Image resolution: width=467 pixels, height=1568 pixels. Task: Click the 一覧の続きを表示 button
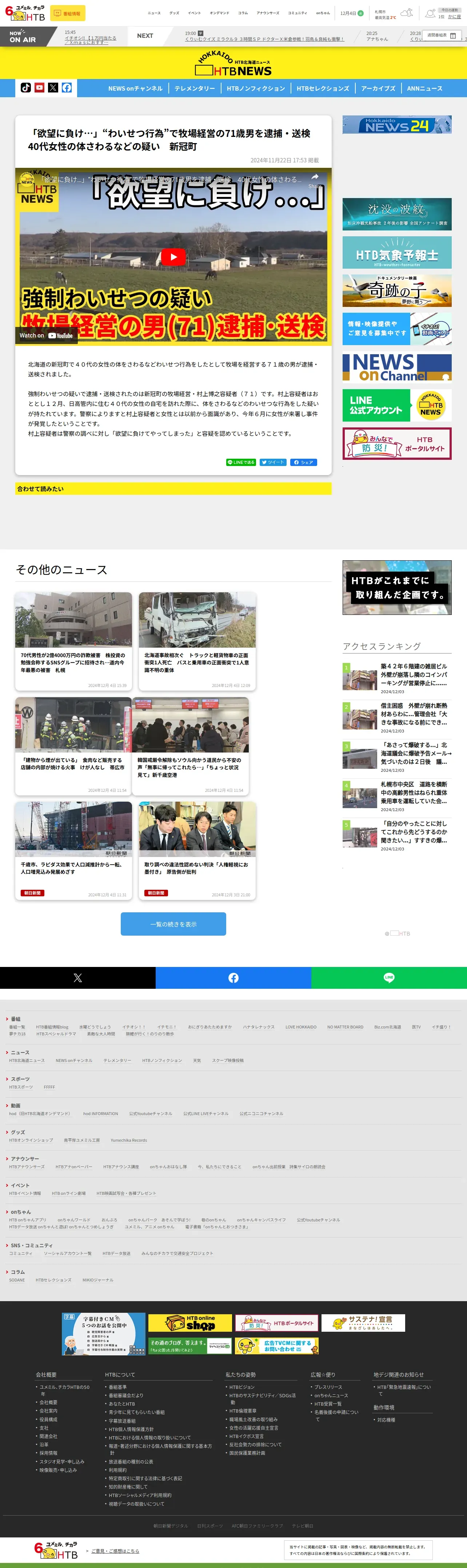(173, 924)
